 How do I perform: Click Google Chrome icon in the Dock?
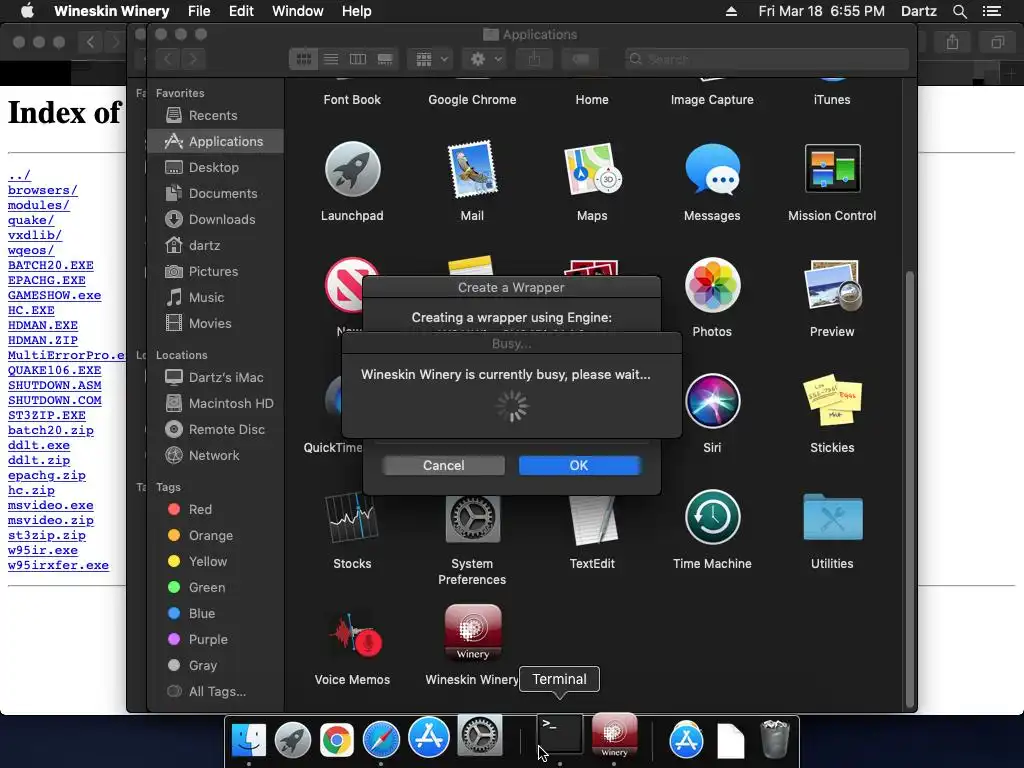click(x=336, y=740)
